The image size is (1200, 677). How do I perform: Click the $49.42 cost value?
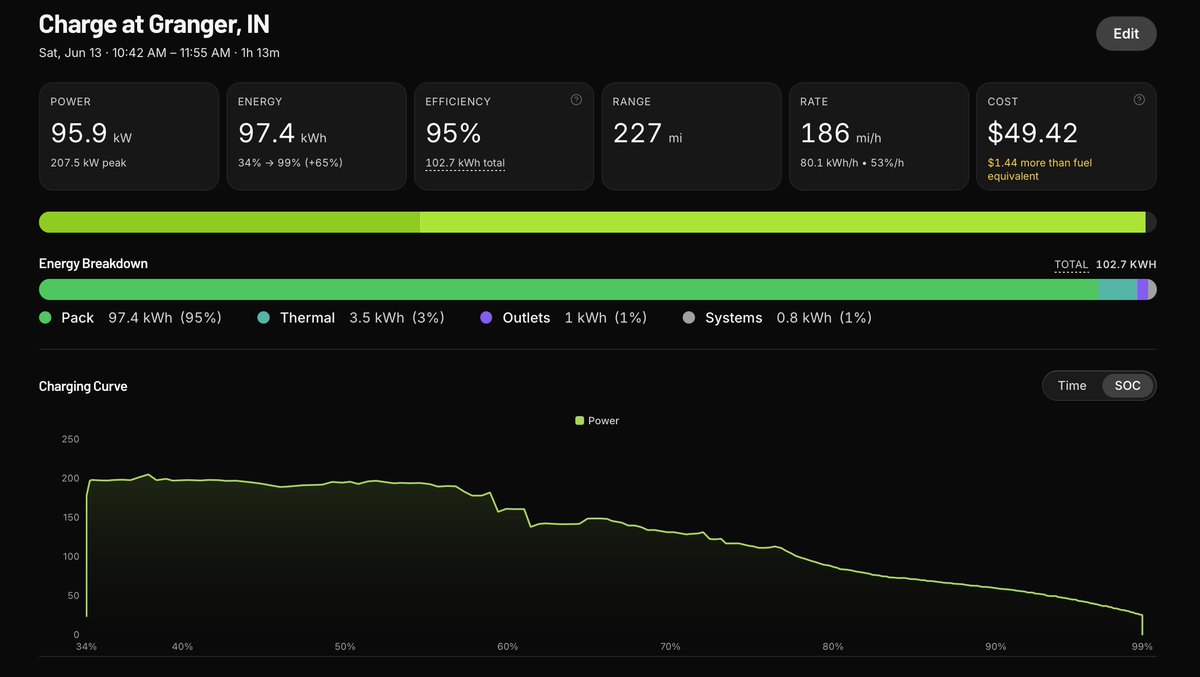coord(1031,133)
